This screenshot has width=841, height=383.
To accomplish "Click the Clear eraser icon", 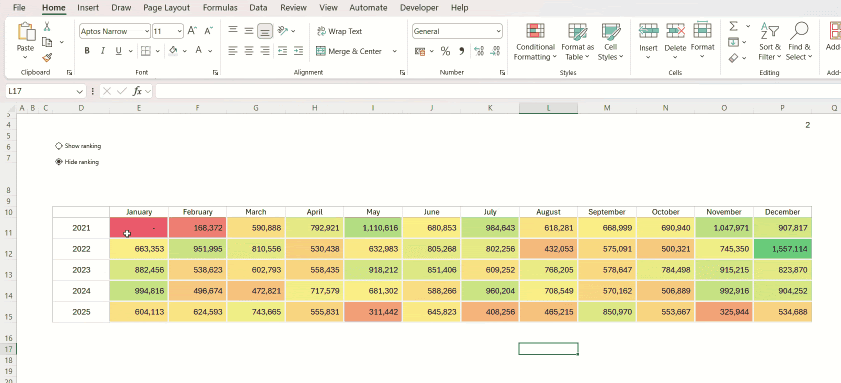I will pos(733,57).
